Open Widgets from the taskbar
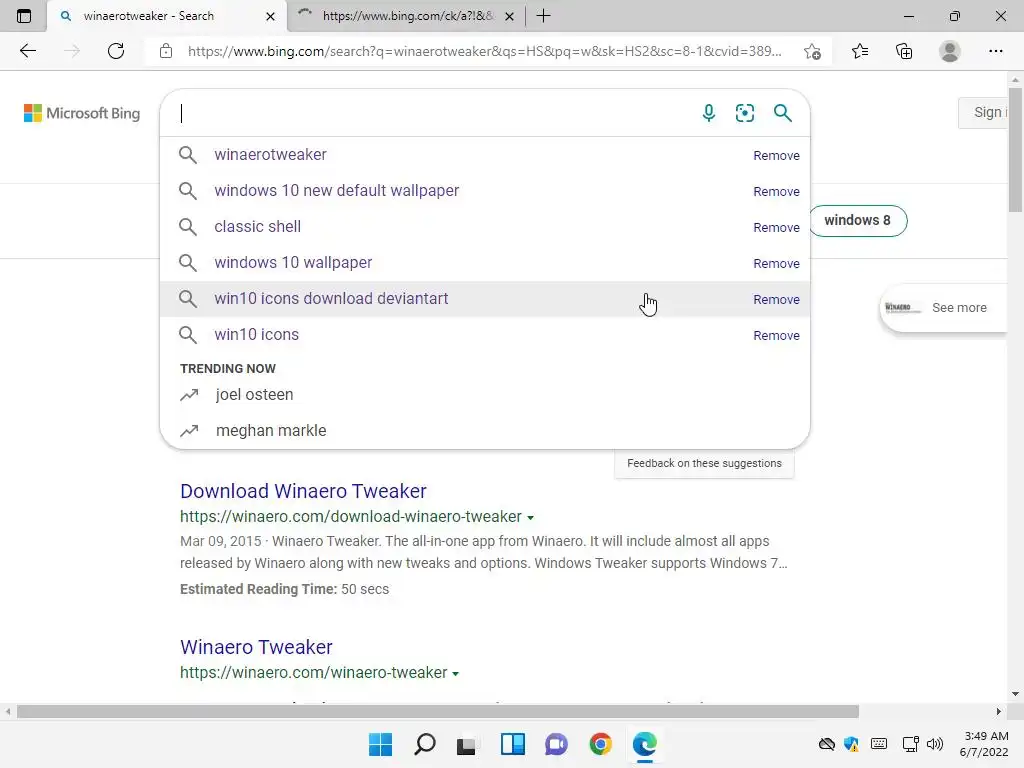 [x=513, y=744]
